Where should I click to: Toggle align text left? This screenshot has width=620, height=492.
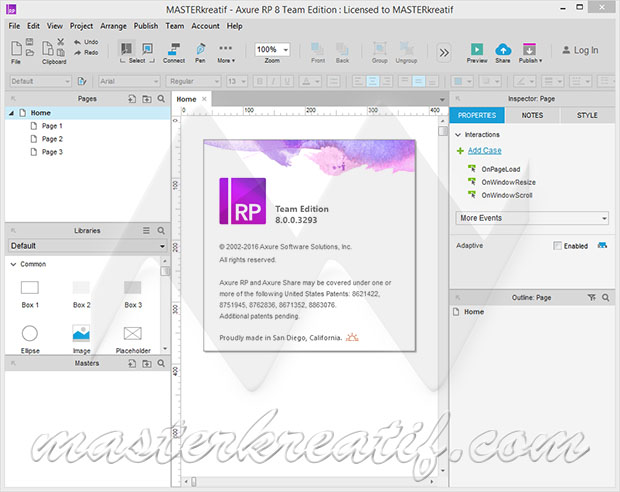[x=358, y=81]
